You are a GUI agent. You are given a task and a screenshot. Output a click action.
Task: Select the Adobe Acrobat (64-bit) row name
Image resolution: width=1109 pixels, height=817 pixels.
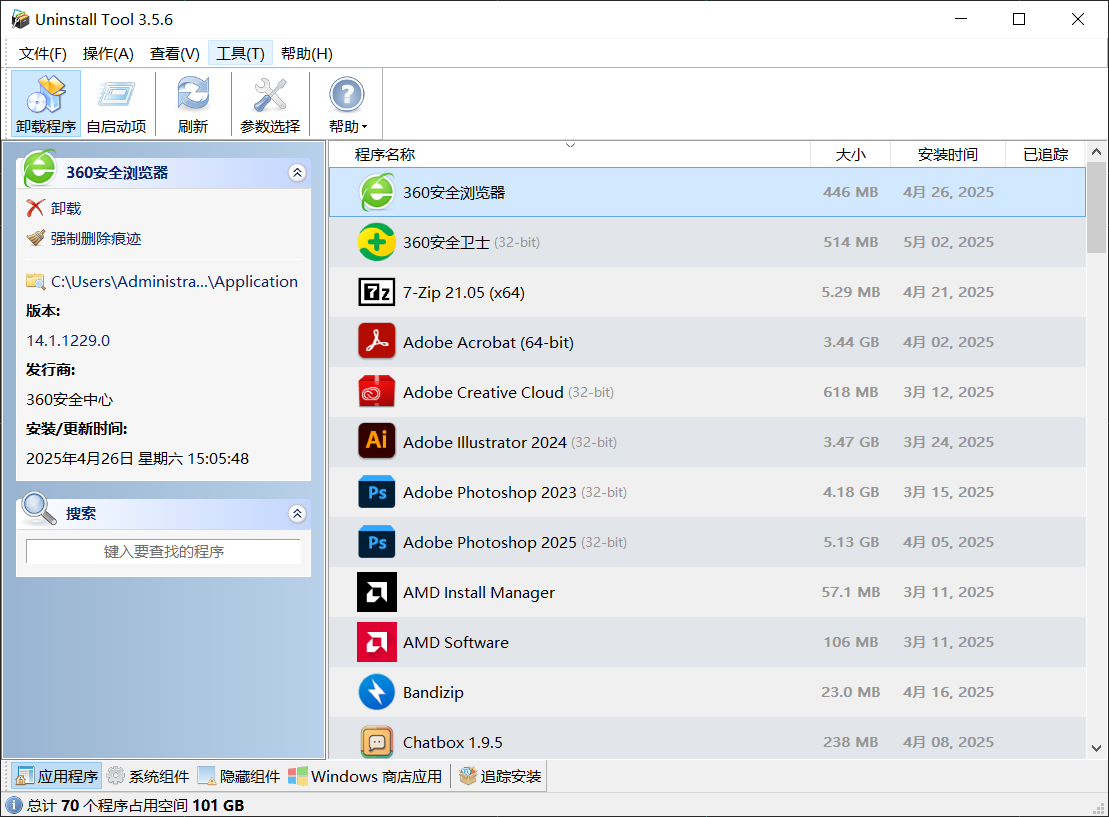click(x=488, y=342)
